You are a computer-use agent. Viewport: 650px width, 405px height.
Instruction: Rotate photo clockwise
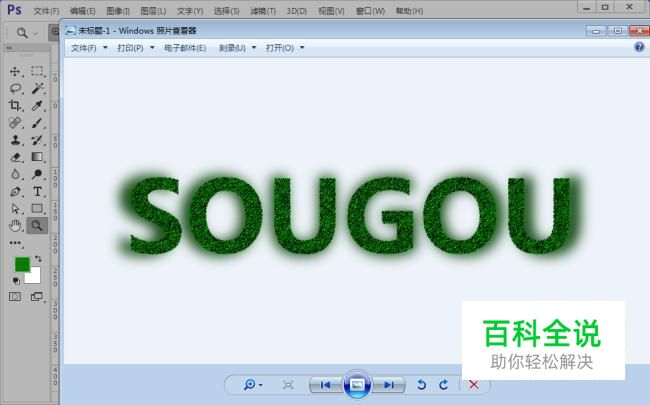[x=444, y=385]
